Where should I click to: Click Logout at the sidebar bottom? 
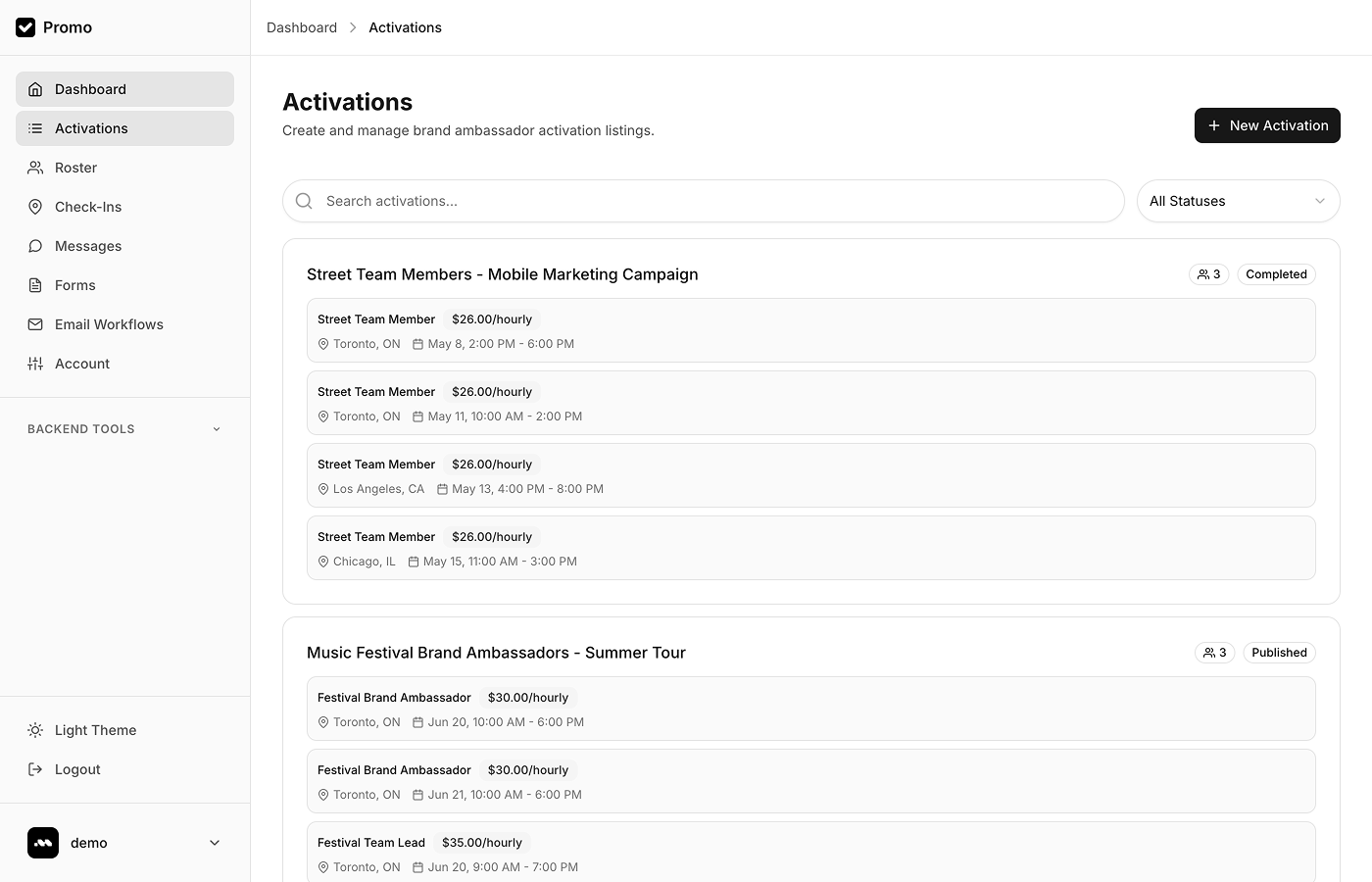(76, 769)
